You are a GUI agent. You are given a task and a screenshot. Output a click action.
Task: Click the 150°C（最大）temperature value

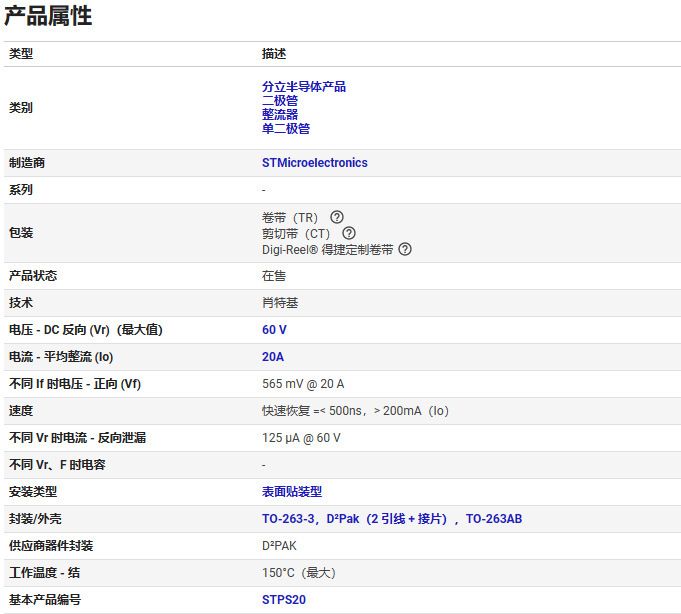pyautogui.click(x=299, y=573)
